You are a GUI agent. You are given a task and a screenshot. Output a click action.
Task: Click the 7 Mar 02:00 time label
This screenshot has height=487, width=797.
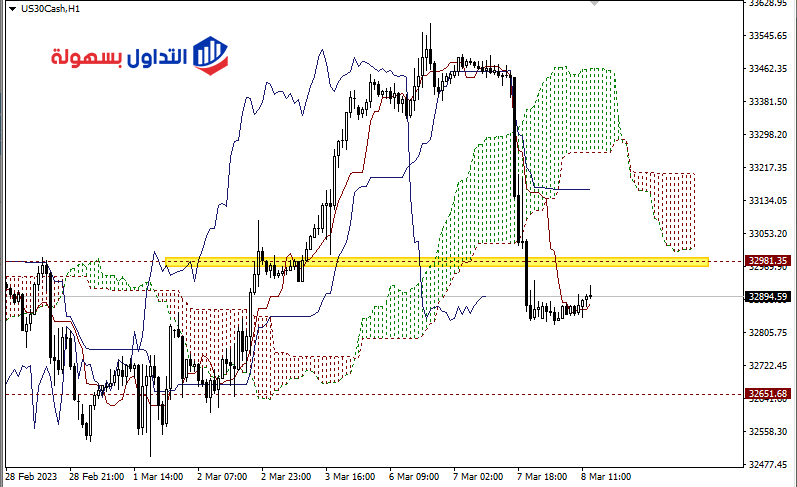point(478,477)
